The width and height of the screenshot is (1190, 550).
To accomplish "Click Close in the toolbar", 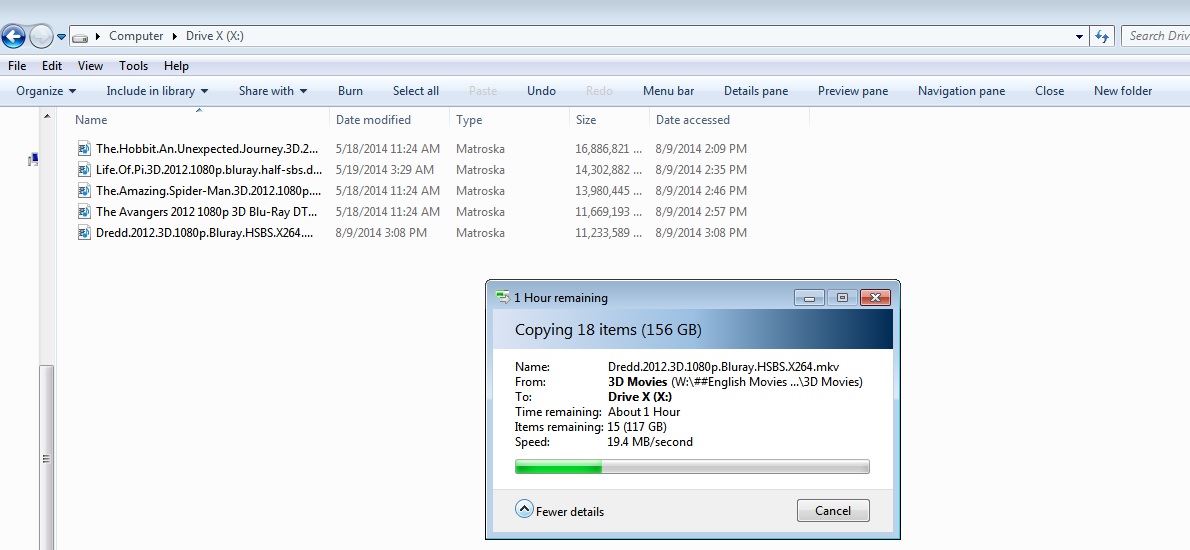I will click(1050, 91).
